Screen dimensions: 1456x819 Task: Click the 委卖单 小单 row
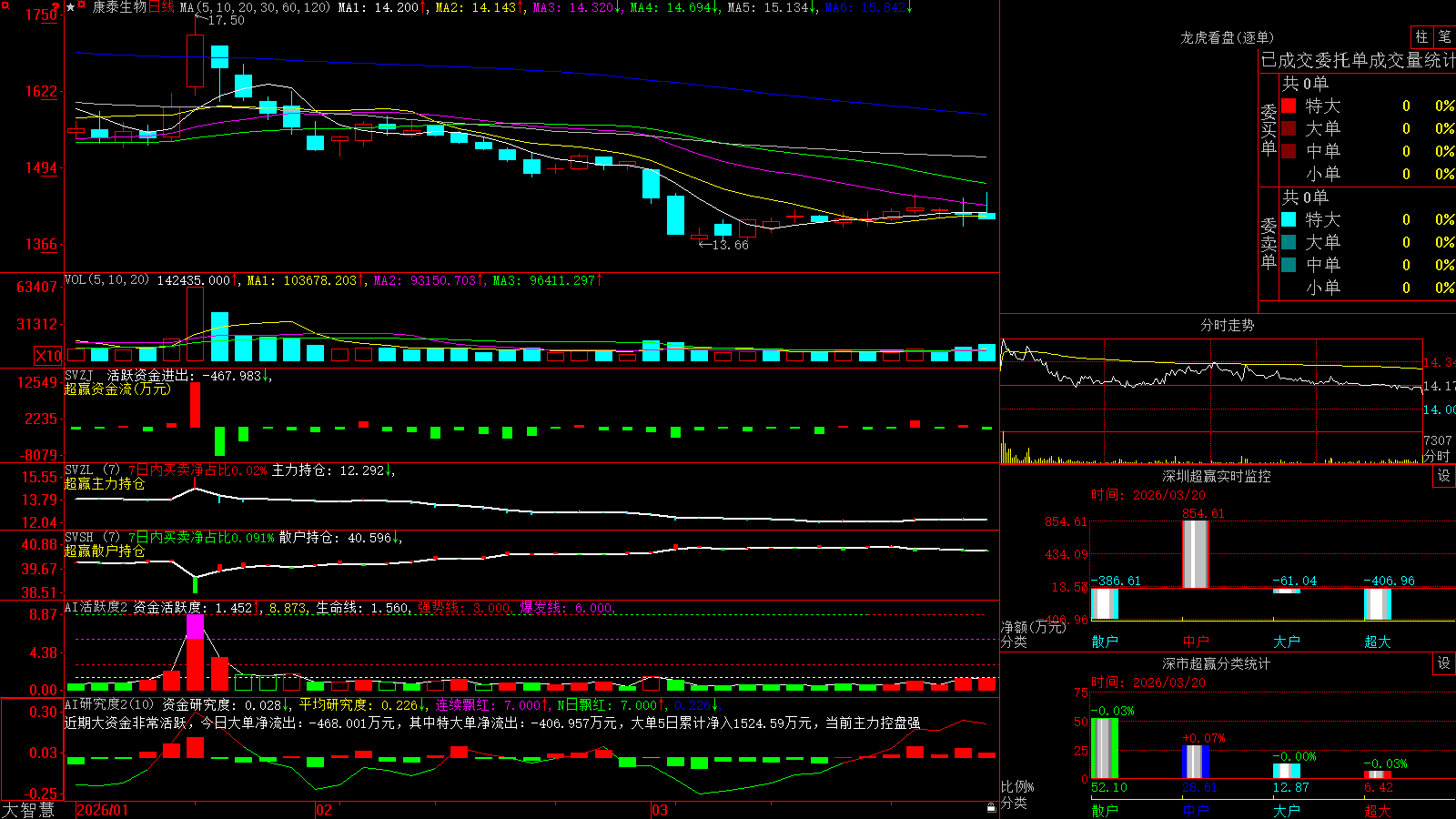pos(1368,288)
